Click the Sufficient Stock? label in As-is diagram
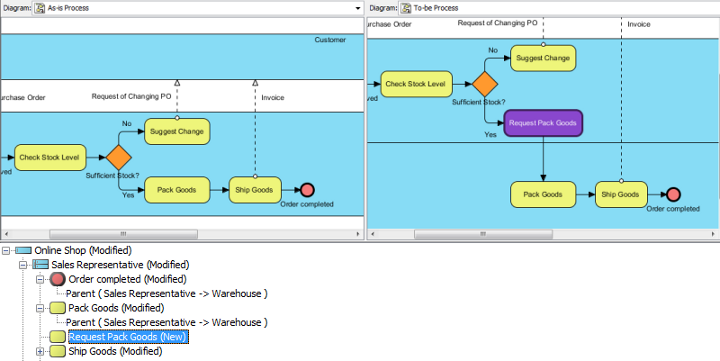Image resolution: width=720 pixels, height=361 pixels. [x=112, y=175]
